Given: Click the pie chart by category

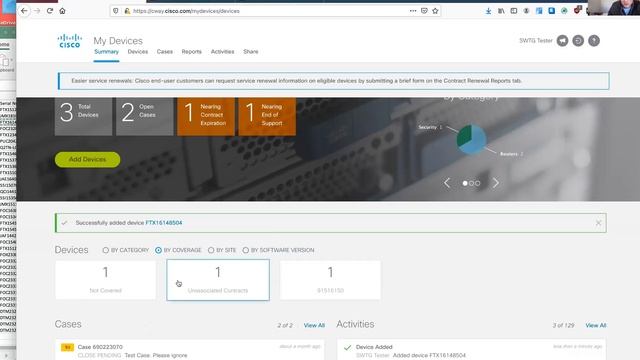Looking at the screenshot, I should (471, 139).
